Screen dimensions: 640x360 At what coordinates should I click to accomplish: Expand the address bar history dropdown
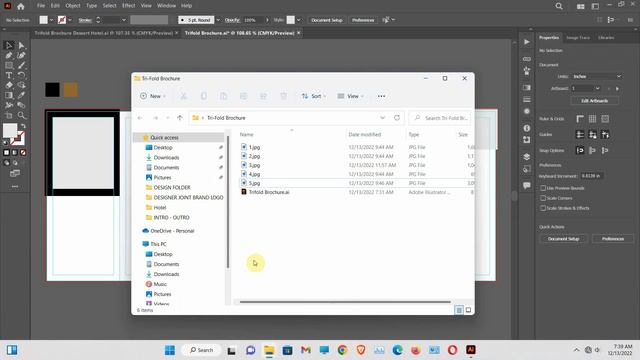pos(382,118)
